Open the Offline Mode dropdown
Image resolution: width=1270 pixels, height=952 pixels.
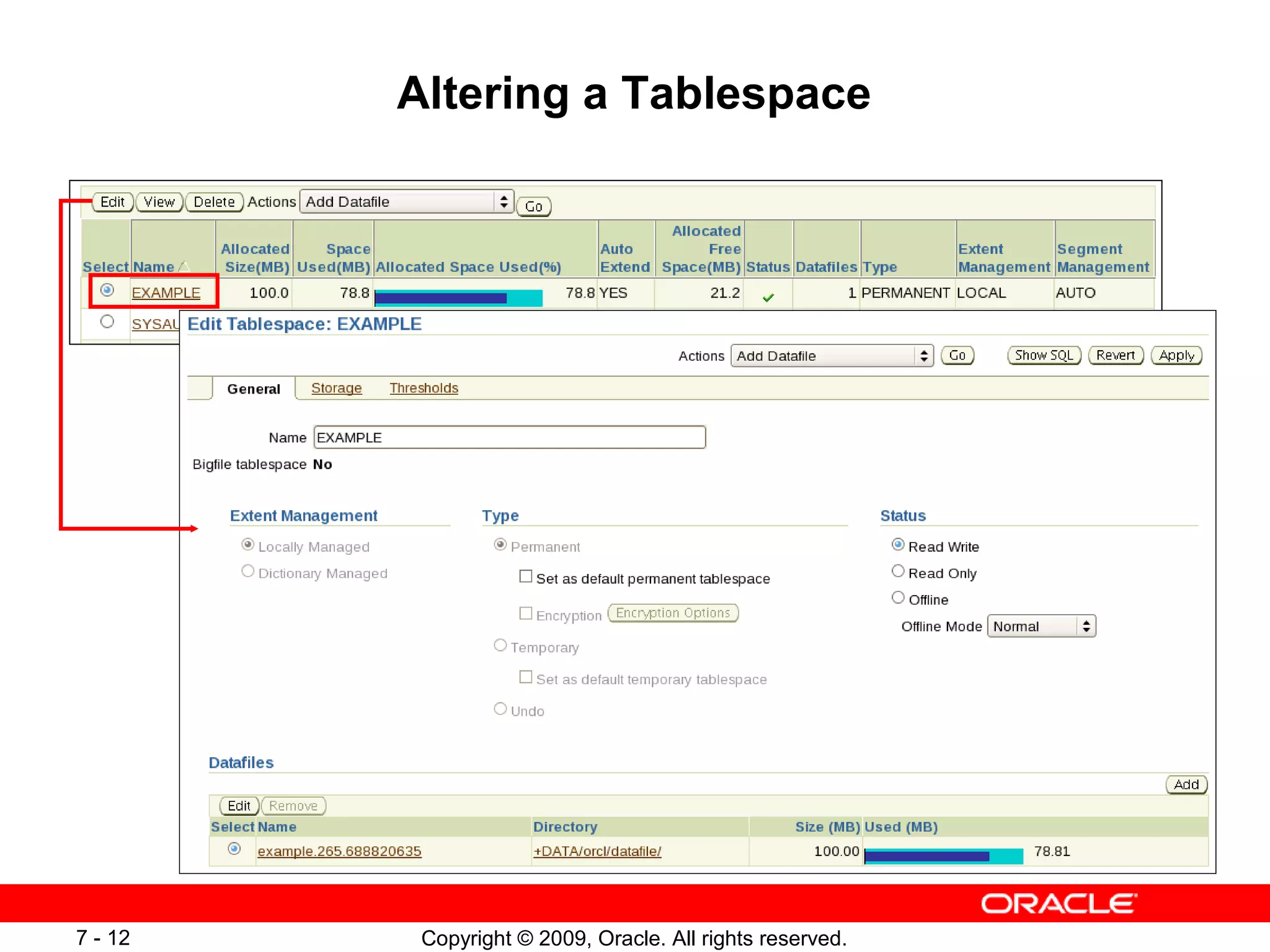pos(1042,627)
